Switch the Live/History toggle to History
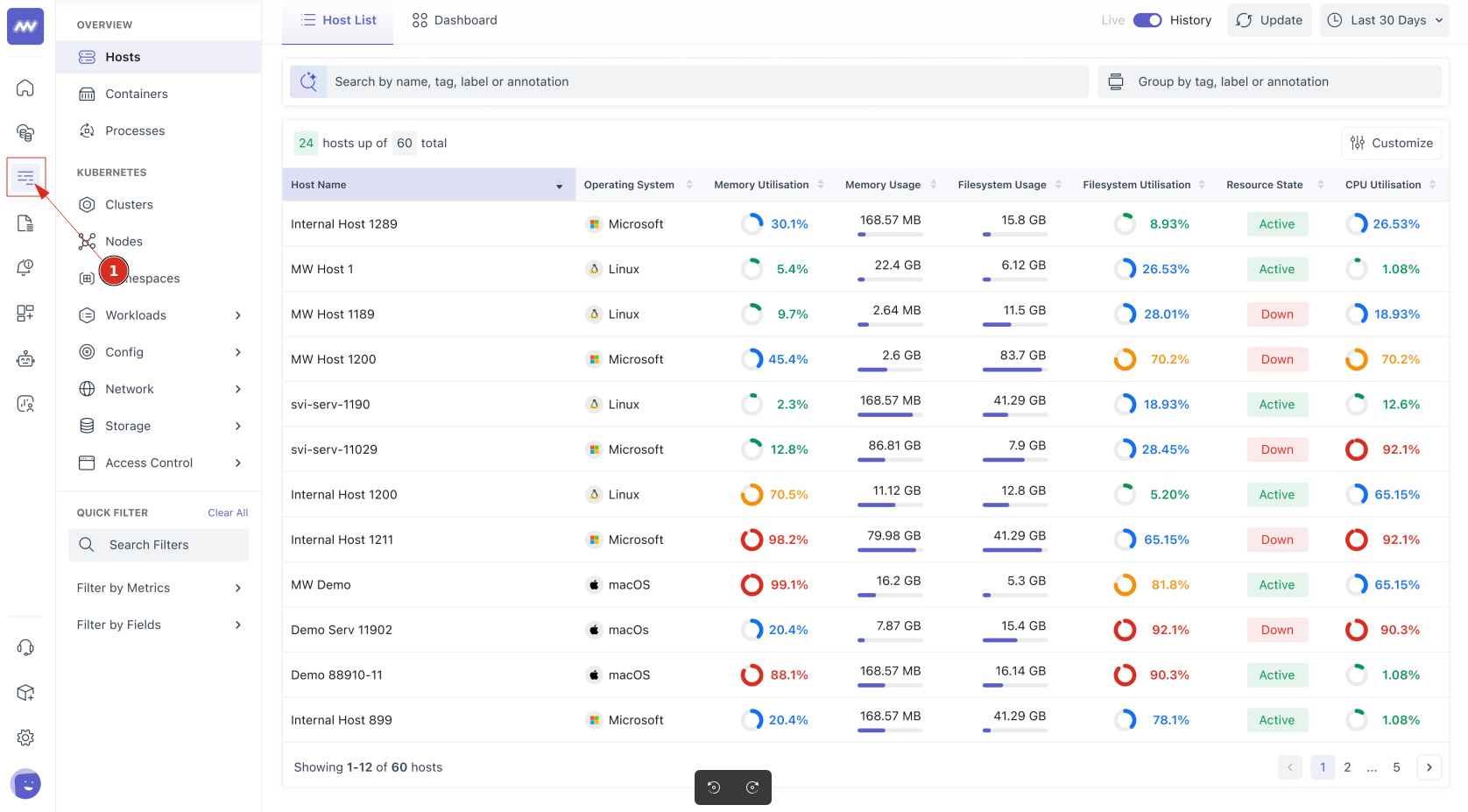The height and width of the screenshot is (812, 1468). (1147, 19)
